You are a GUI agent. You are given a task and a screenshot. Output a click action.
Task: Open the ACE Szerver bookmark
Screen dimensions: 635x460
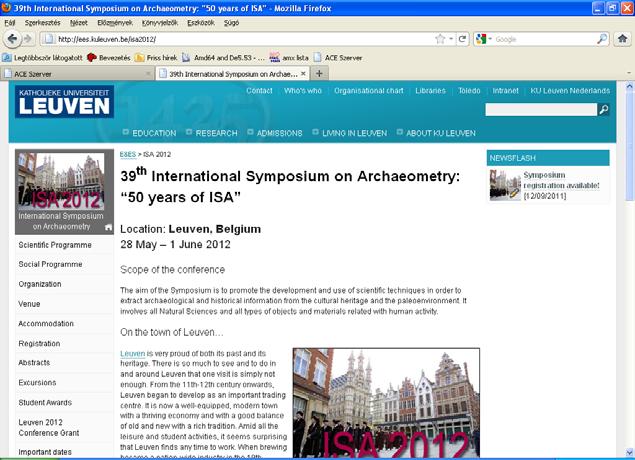(x=338, y=58)
